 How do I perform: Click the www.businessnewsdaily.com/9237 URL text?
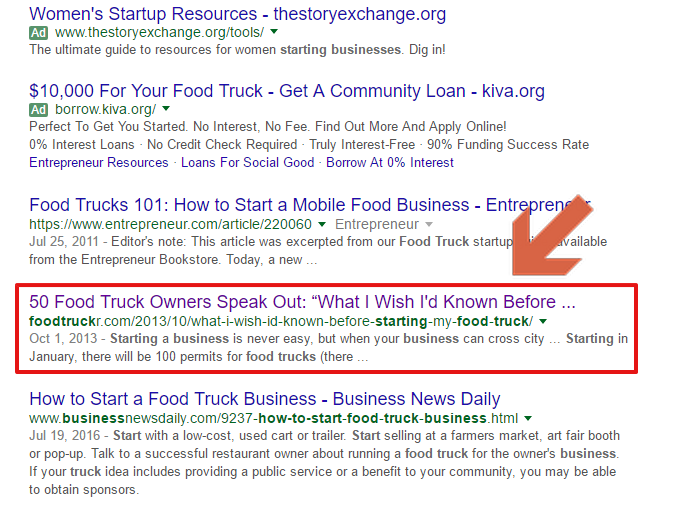[x=273, y=418]
